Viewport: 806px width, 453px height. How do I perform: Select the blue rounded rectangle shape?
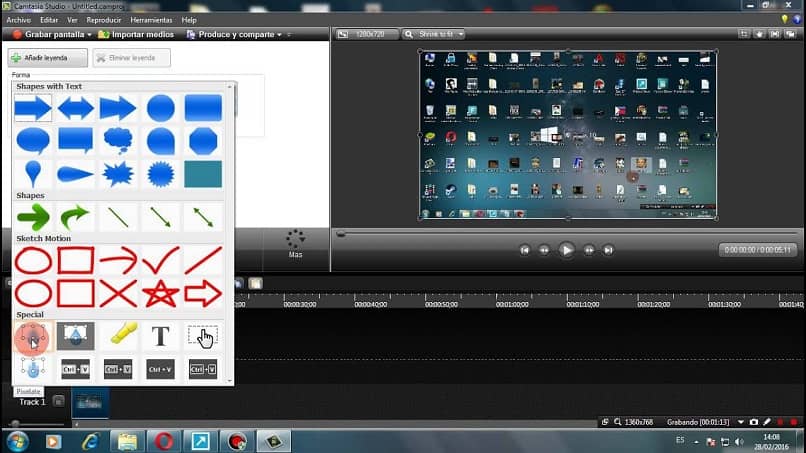pyautogui.click(x=203, y=108)
